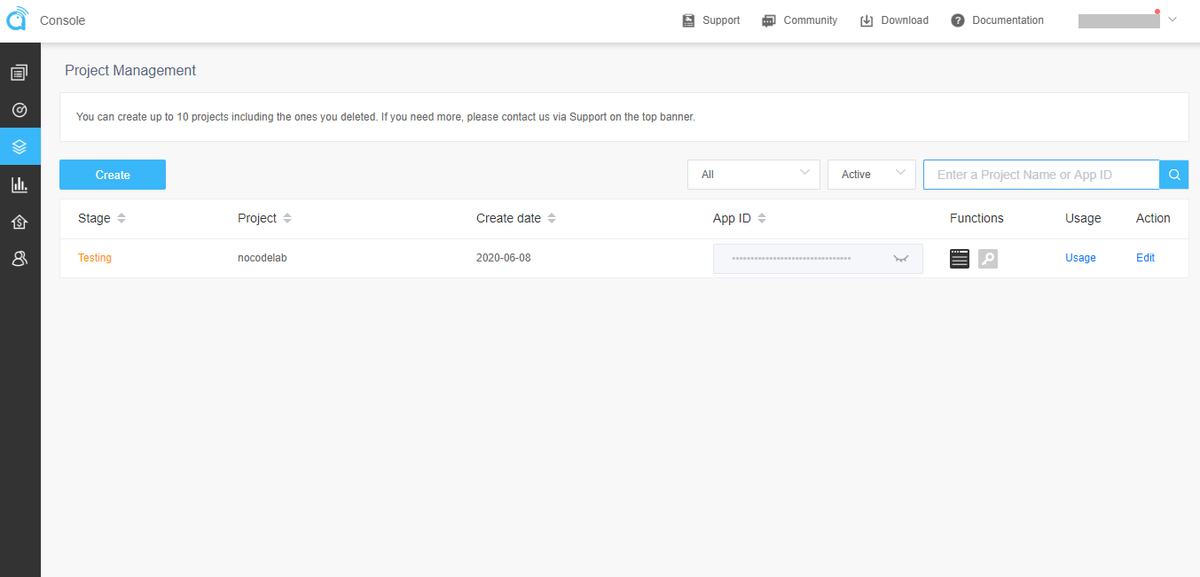Open nocodelab project key icon
This screenshot has height=577, width=1200.
coord(988,258)
